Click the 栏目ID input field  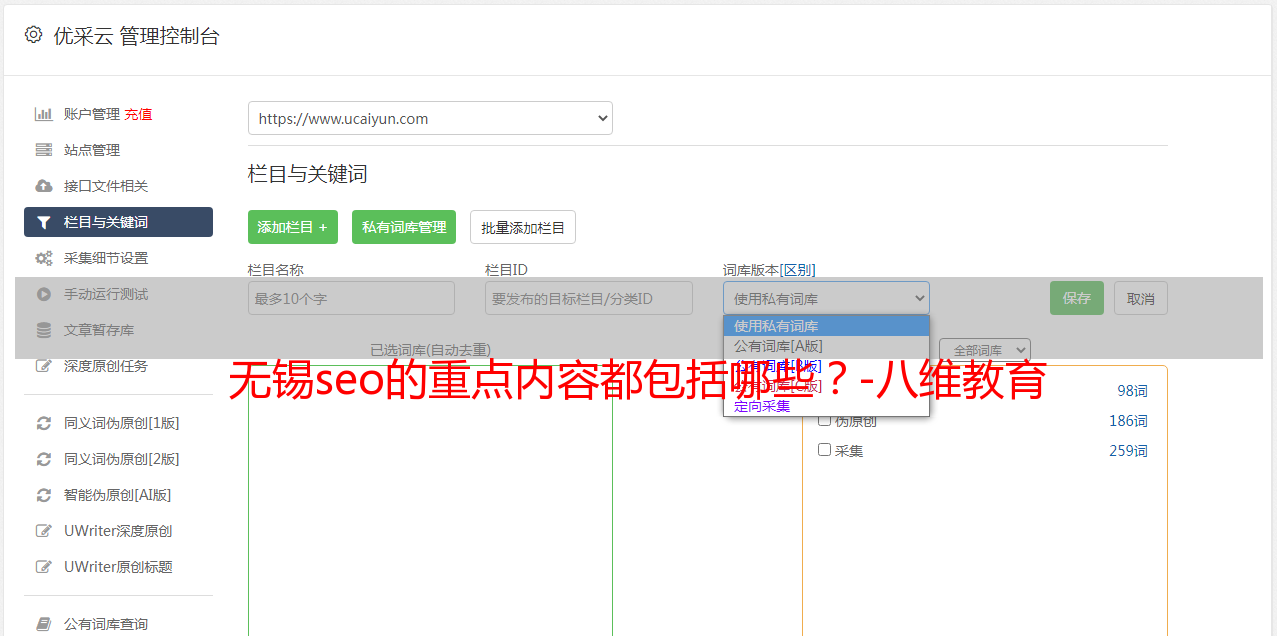point(589,298)
